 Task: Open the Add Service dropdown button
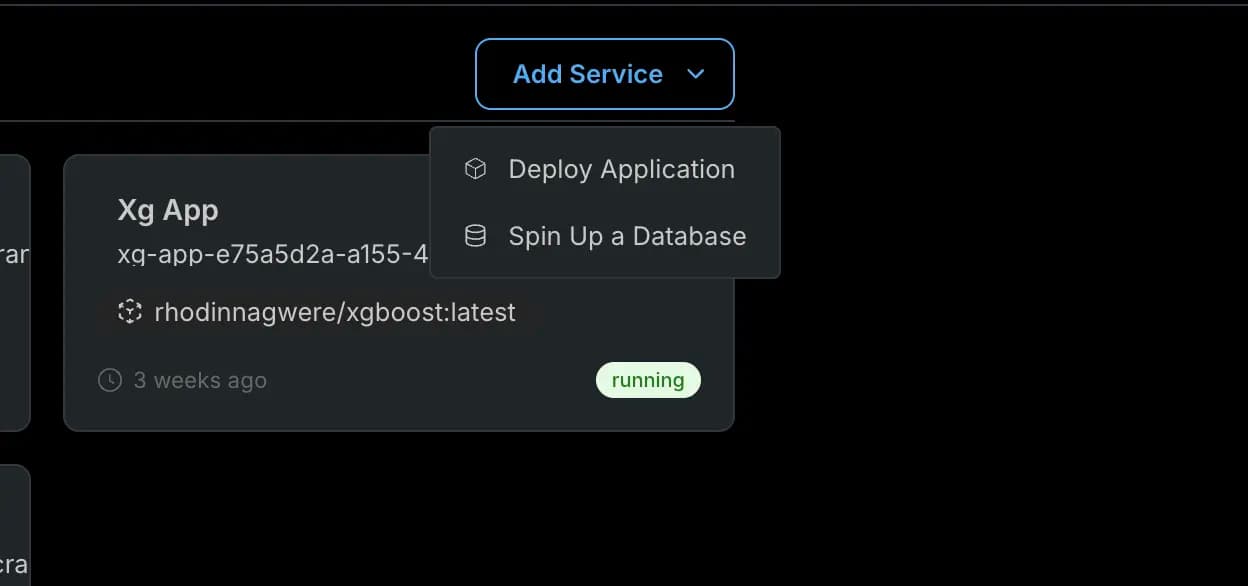(604, 74)
